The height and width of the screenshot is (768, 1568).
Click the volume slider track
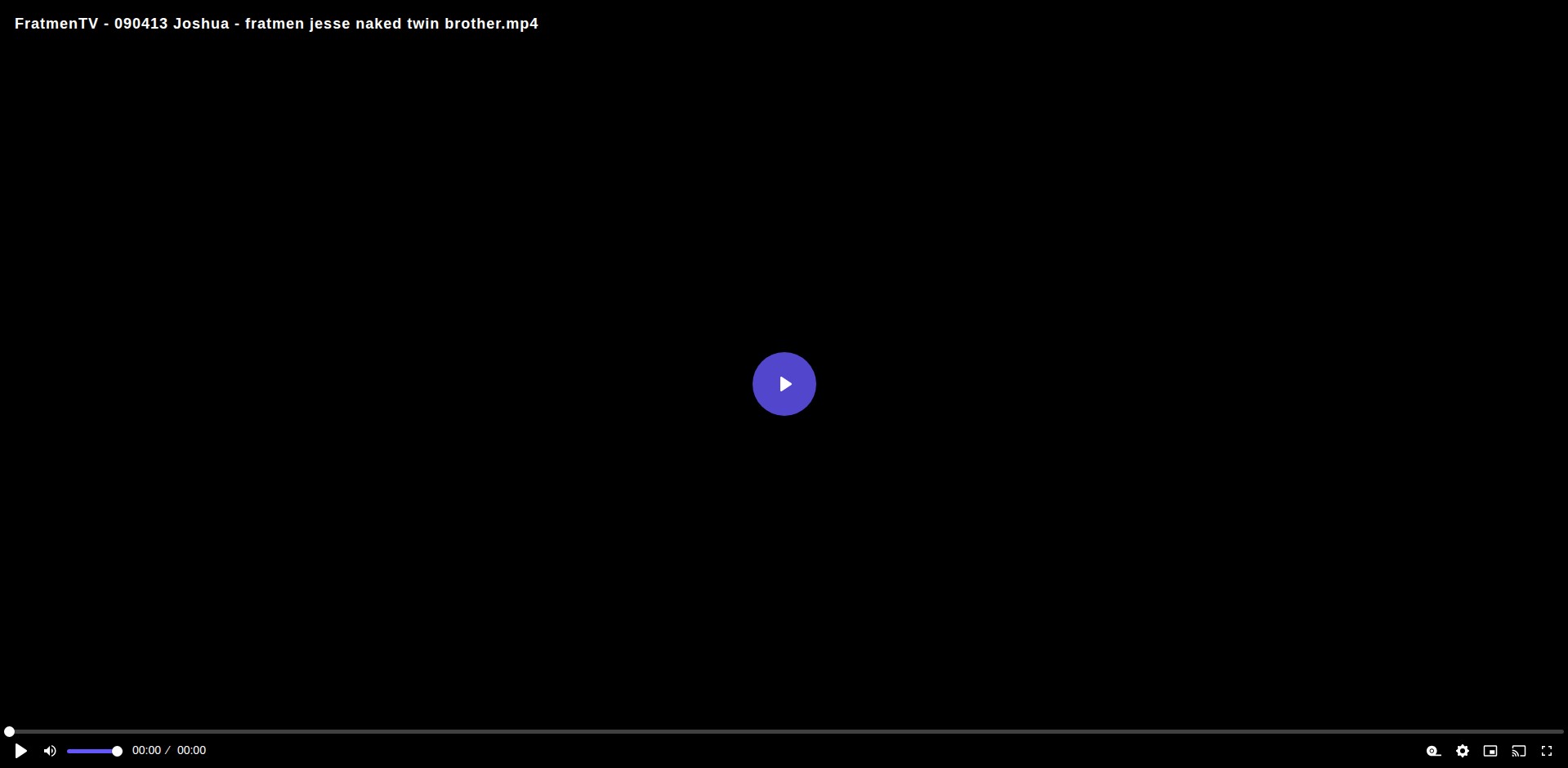click(92, 751)
